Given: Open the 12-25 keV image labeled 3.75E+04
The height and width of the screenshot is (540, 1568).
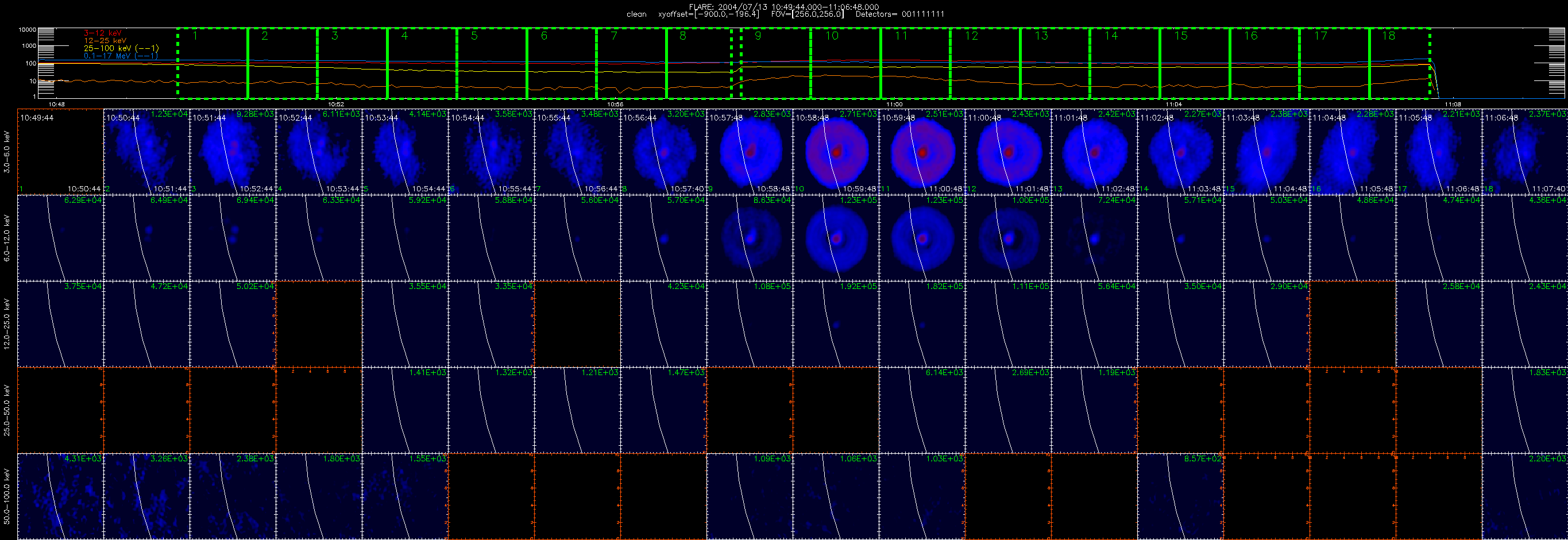Looking at the screenshot, I should coord(60,324).
